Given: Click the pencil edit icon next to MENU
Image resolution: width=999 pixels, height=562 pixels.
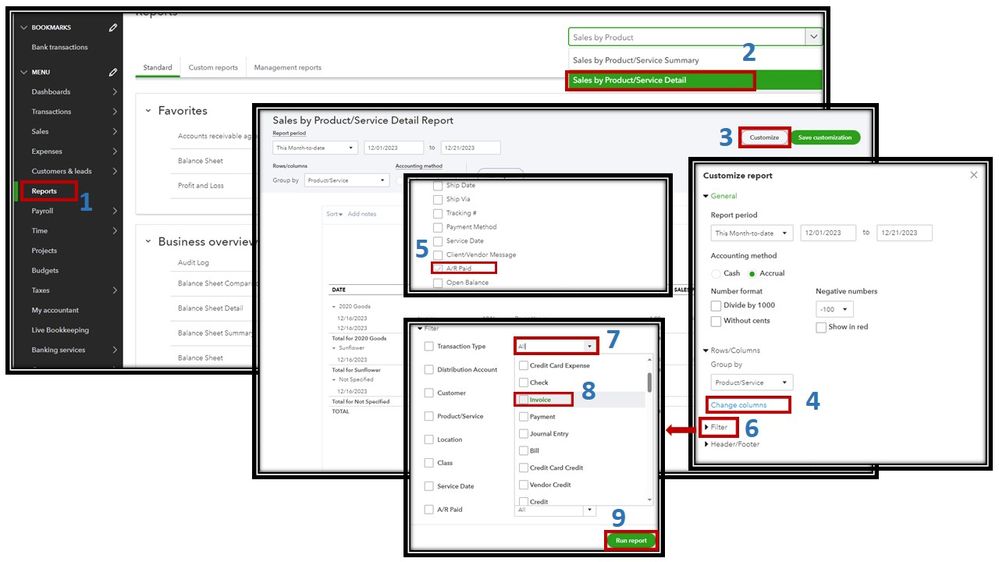Looking at the screenshot, I should (x=113, y=72).
